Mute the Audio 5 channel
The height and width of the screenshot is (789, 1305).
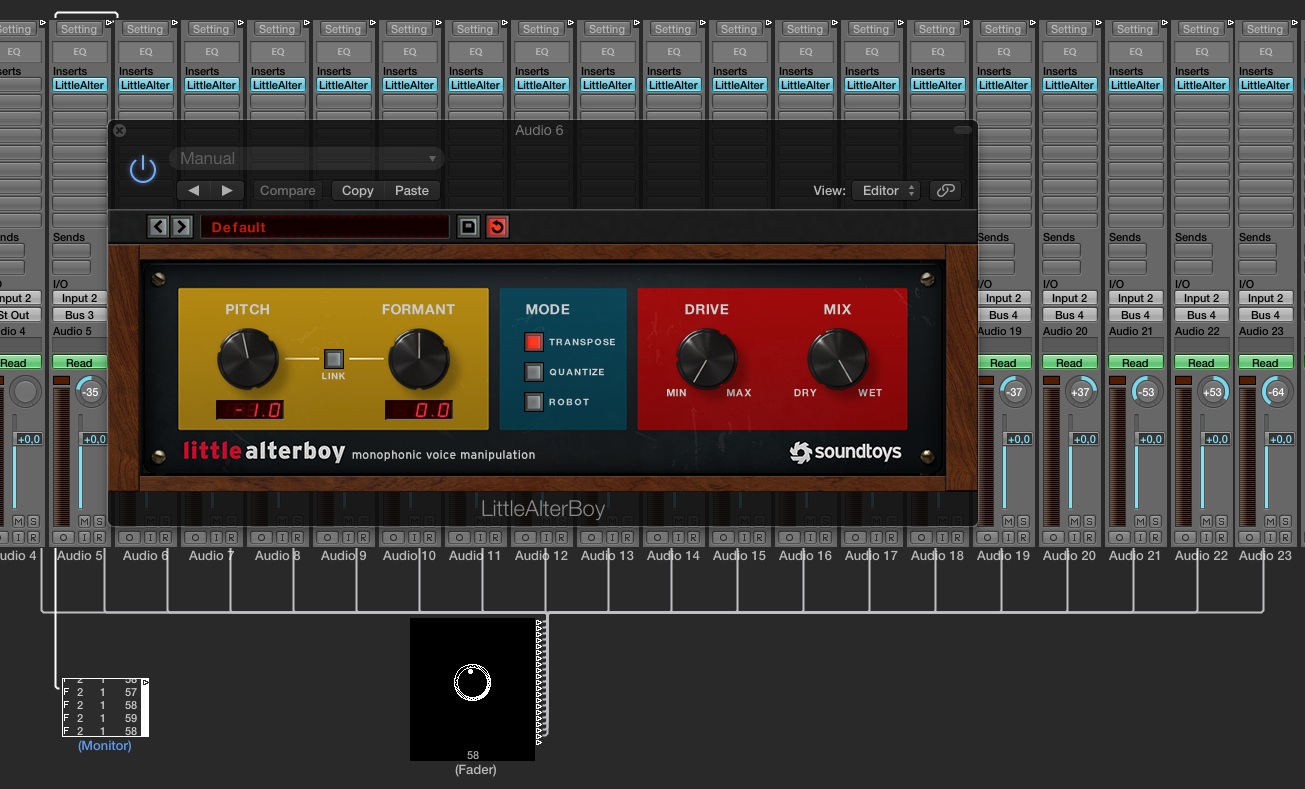click(84, 521)
